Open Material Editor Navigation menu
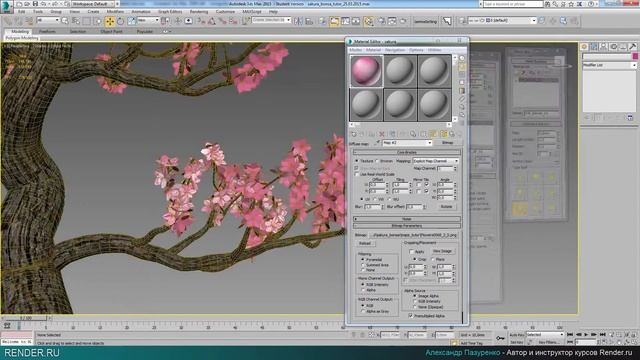This screenshot has height=360, width=640. click(395, 50)
